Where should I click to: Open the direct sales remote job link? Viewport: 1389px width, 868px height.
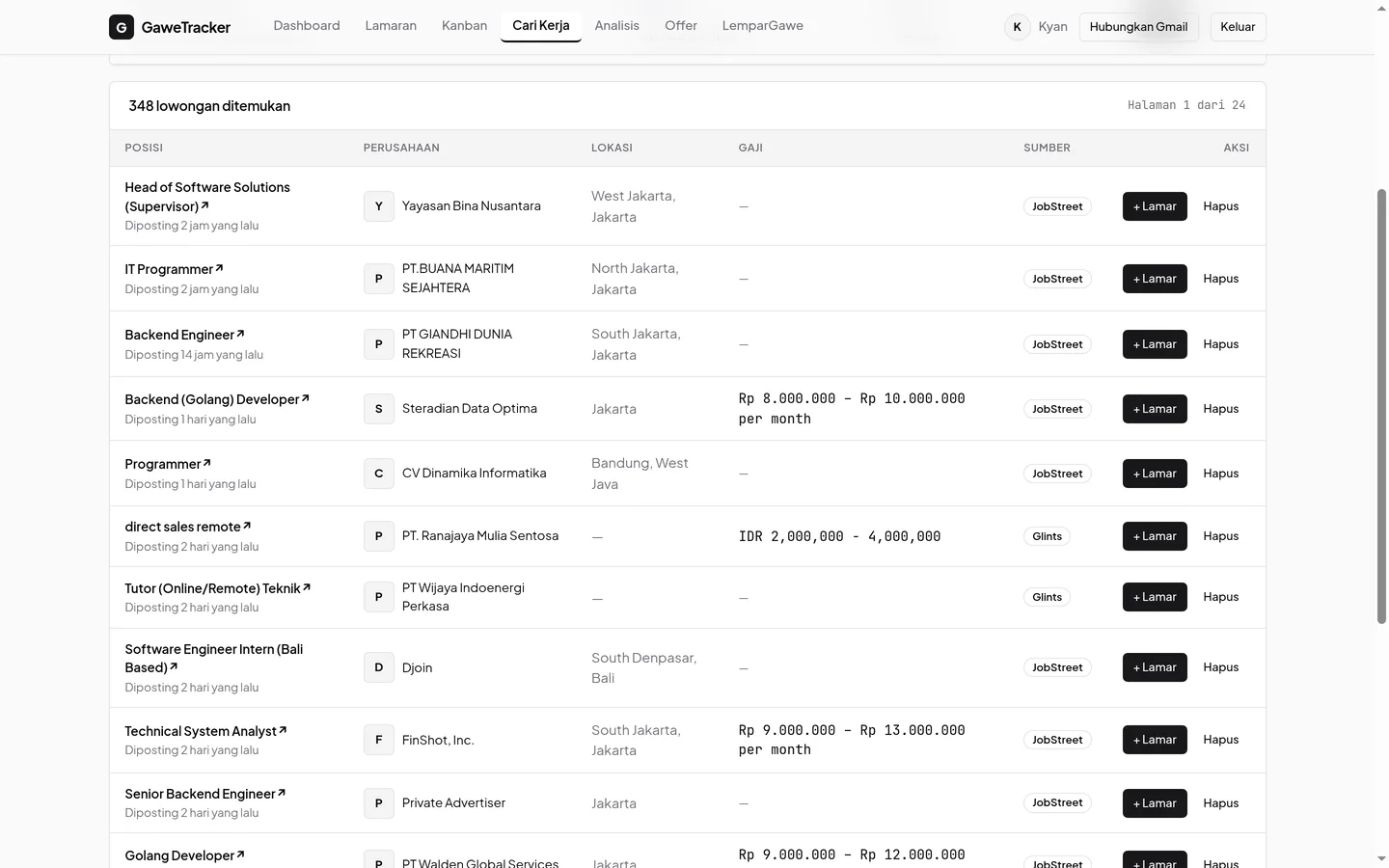pyautogui.click(x=188, y=527)
